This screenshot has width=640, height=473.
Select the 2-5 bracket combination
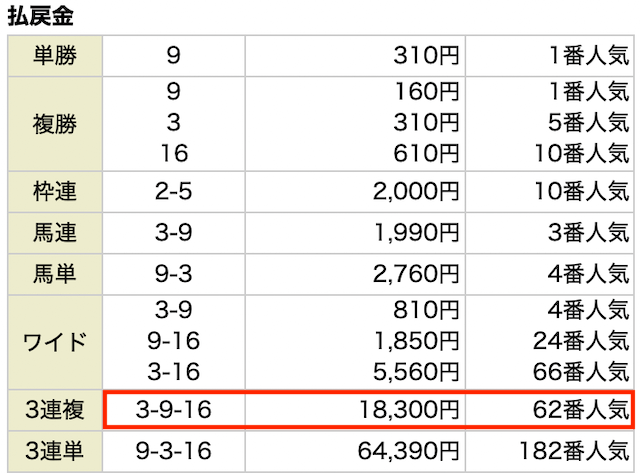[x=174, y=192]
